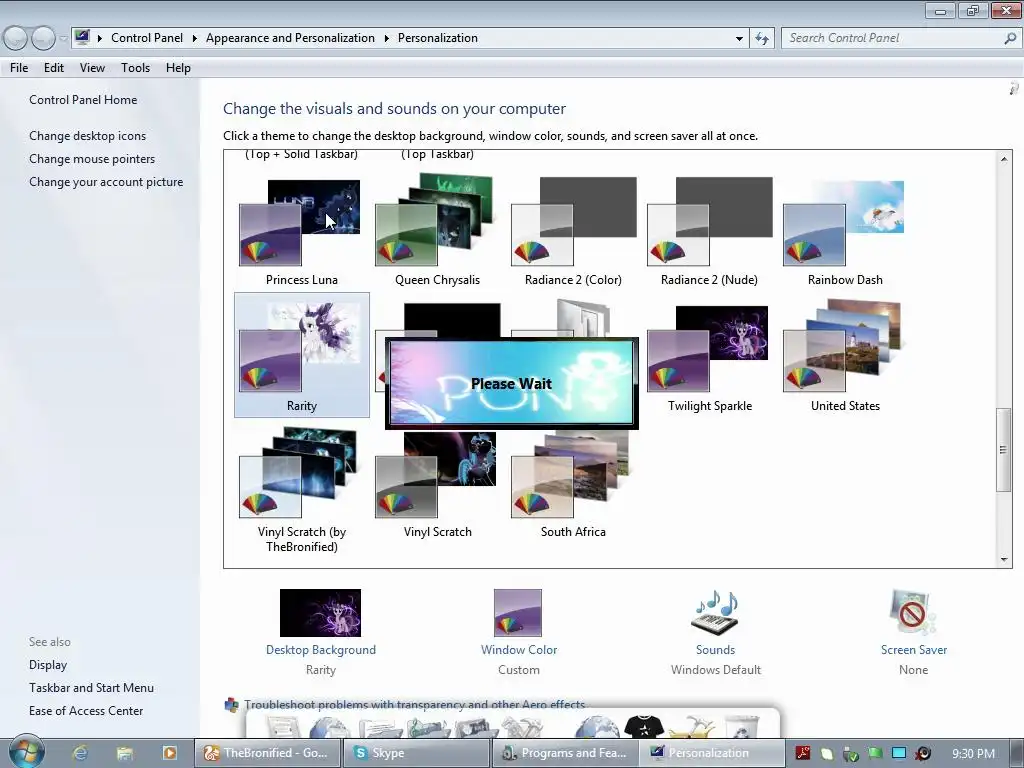This screenshot has height=768, width=1024.
Task: Open the View menu
Action: pyautogui.click(x=92, y=68)
